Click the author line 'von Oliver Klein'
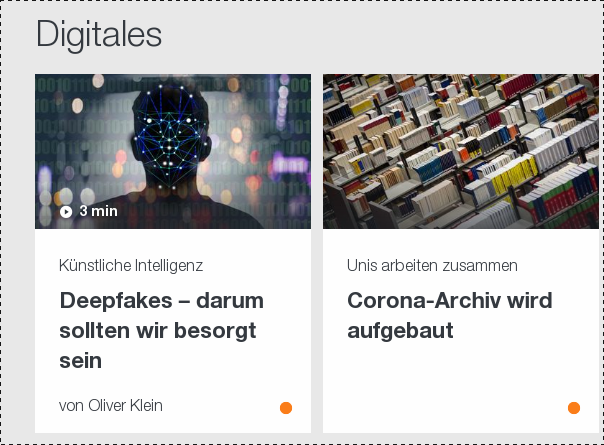604x445 pixels. coord(111,405)
